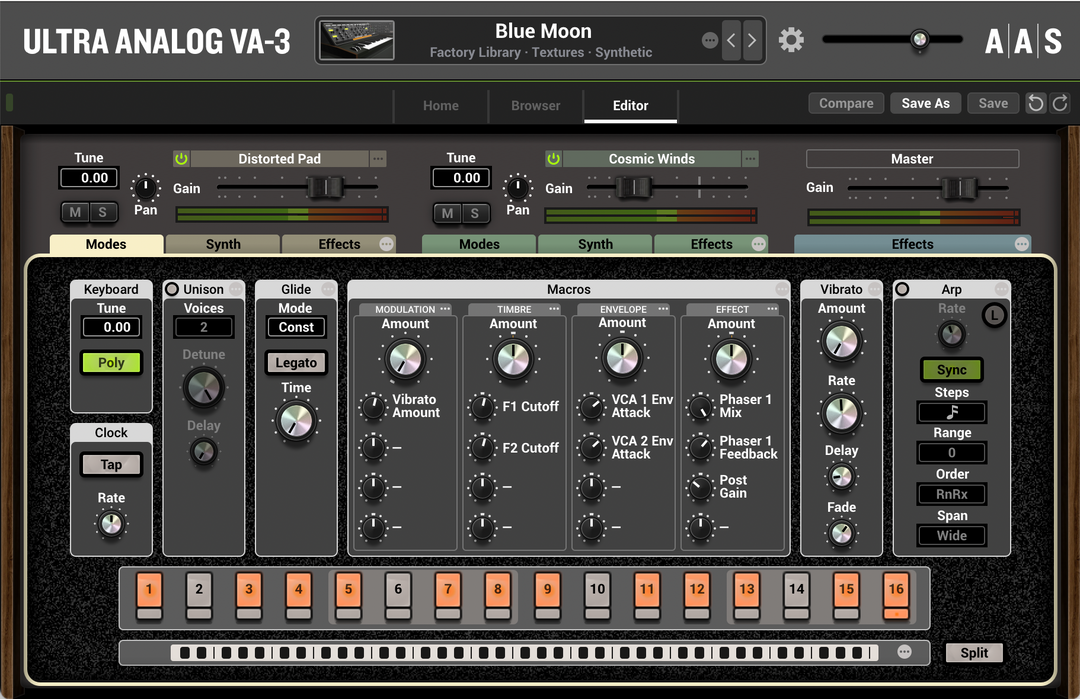This screenshot has height=699, width=1080.
Task: Click Distorted Pad Tune value field
Action: (x=89, y=178)
